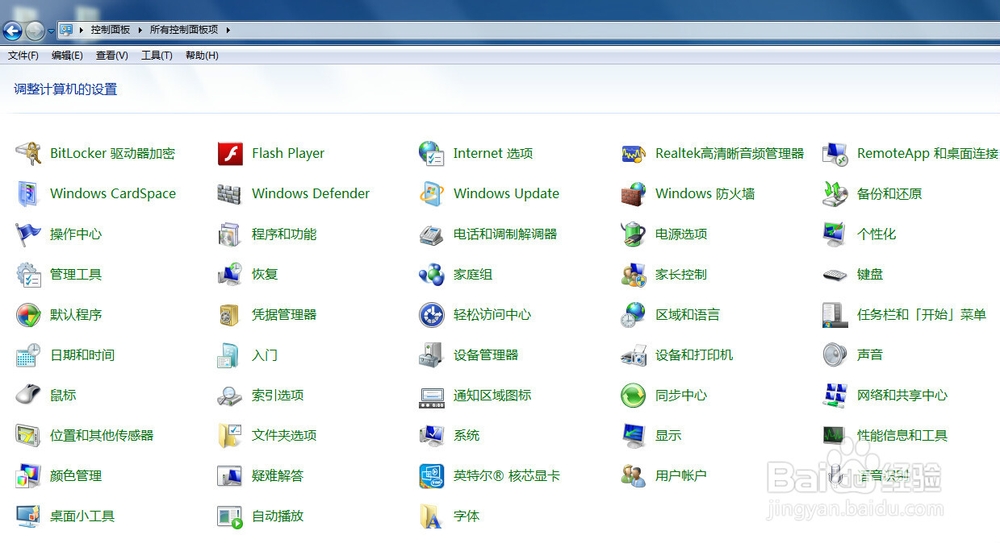This screenshot has height=543, width=1000.
Task: Click the Internet 选项 globe icon
Action: point(432,154)
